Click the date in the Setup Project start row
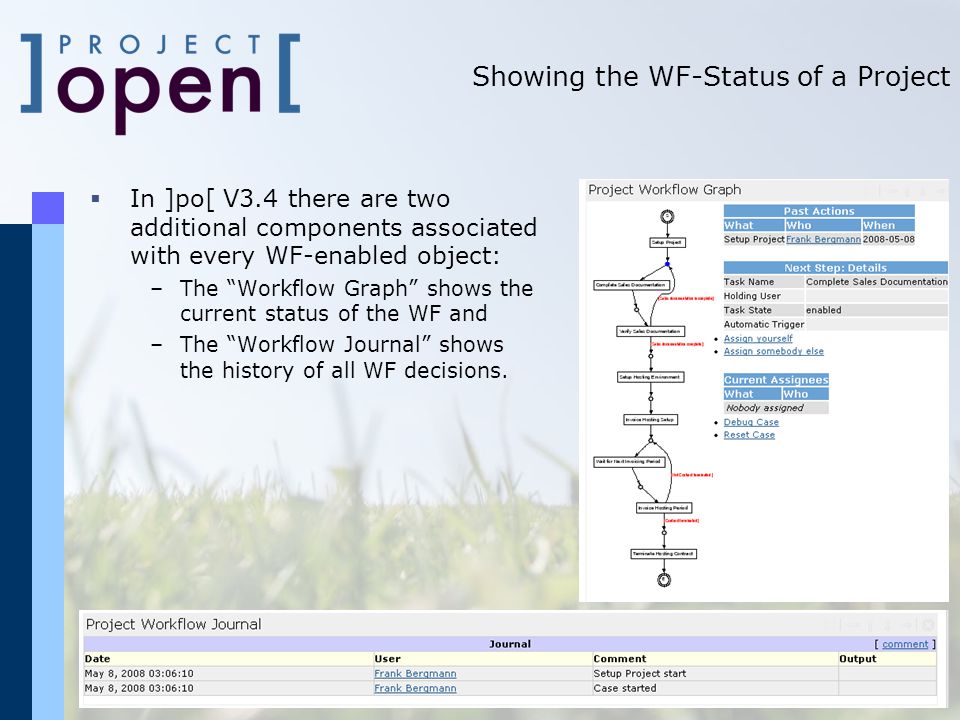 click(139, 673)
